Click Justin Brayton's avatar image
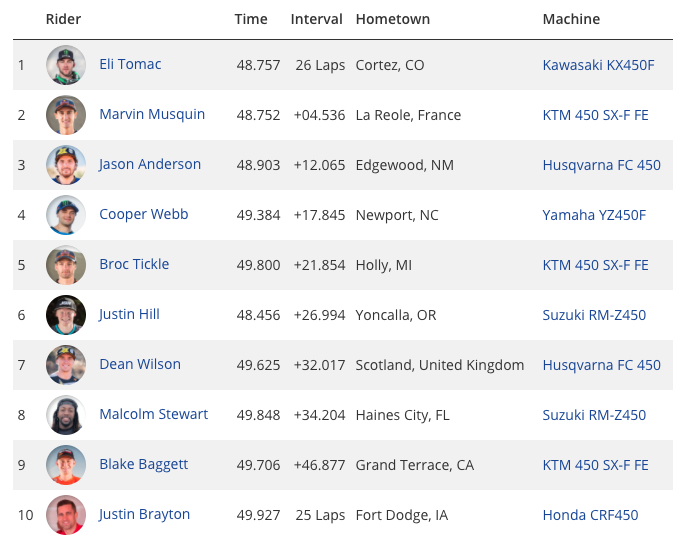687x540 pixels. pos(66,515)
